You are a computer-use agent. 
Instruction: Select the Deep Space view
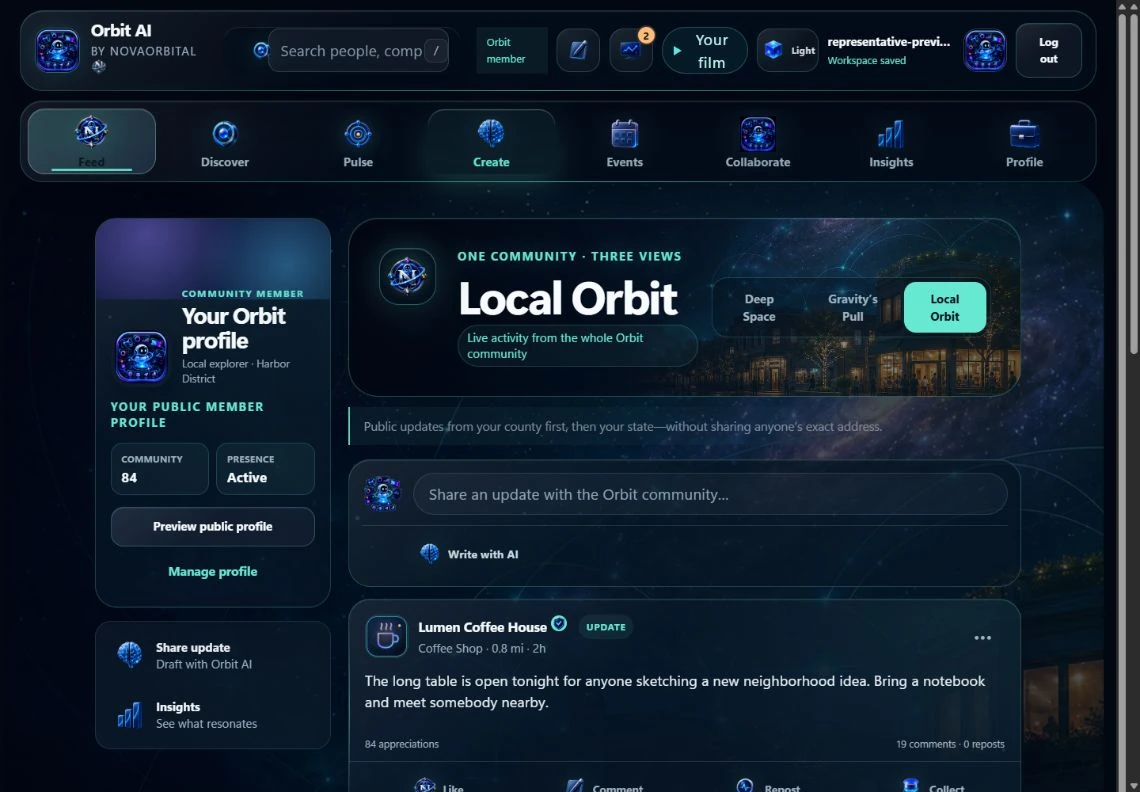pos(758,308)
